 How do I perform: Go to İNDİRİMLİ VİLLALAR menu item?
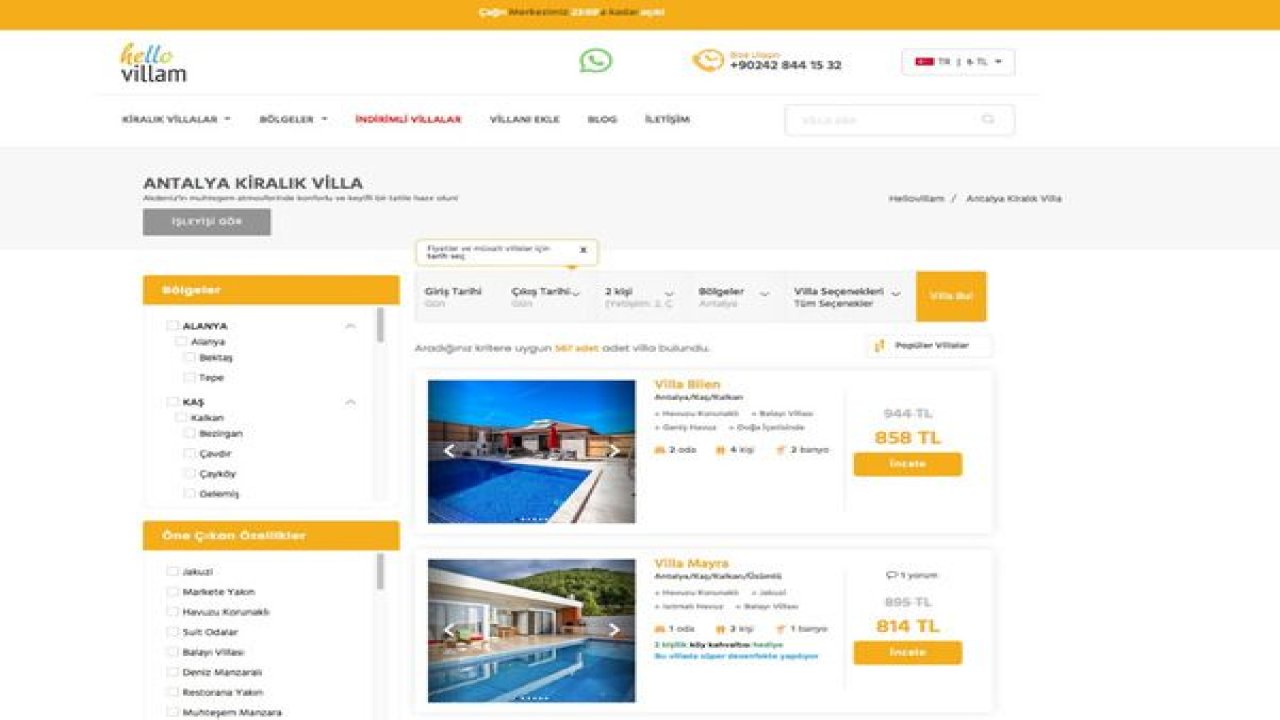point(408,119)
